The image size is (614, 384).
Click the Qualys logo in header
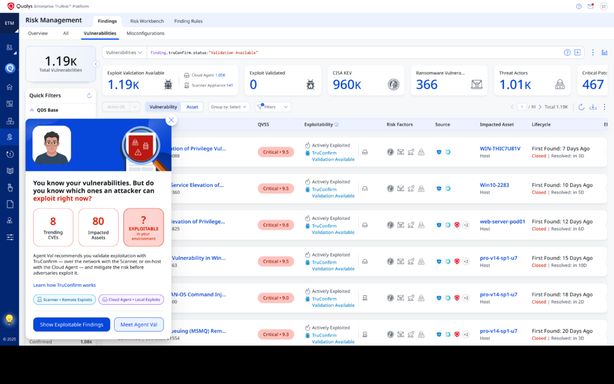pyautogui.click(x=11, y=6)
